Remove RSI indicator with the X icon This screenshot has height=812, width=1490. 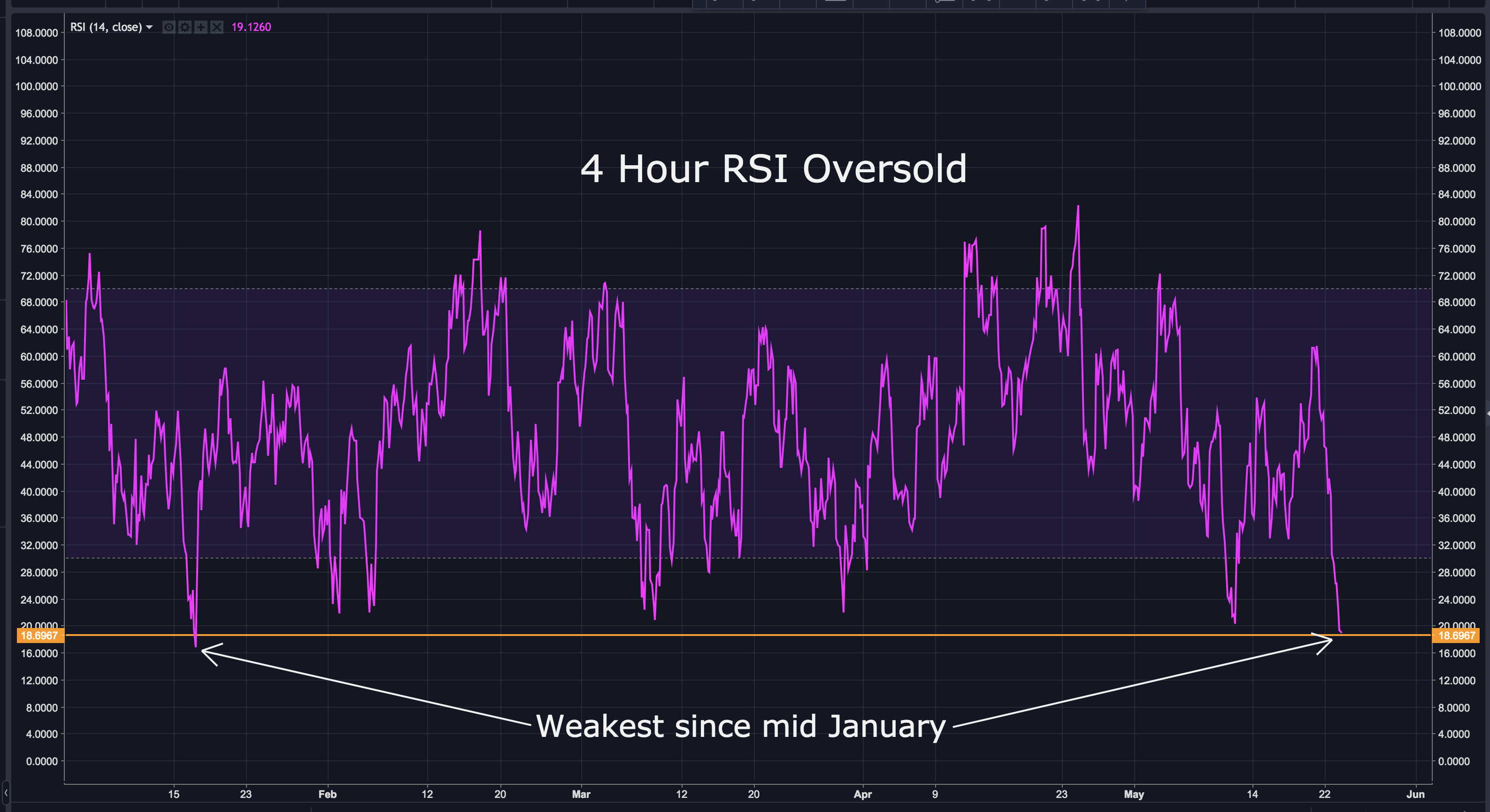pos(216,27)
